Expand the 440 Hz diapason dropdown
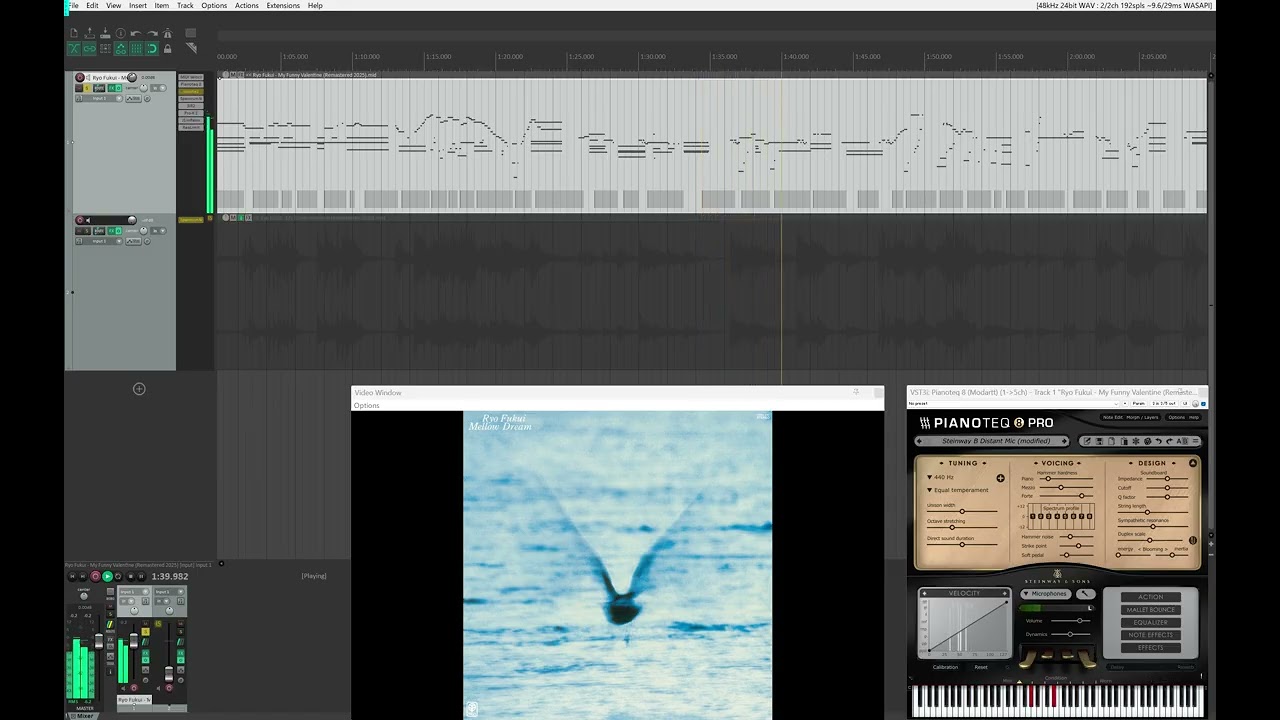 coord(940,477)
